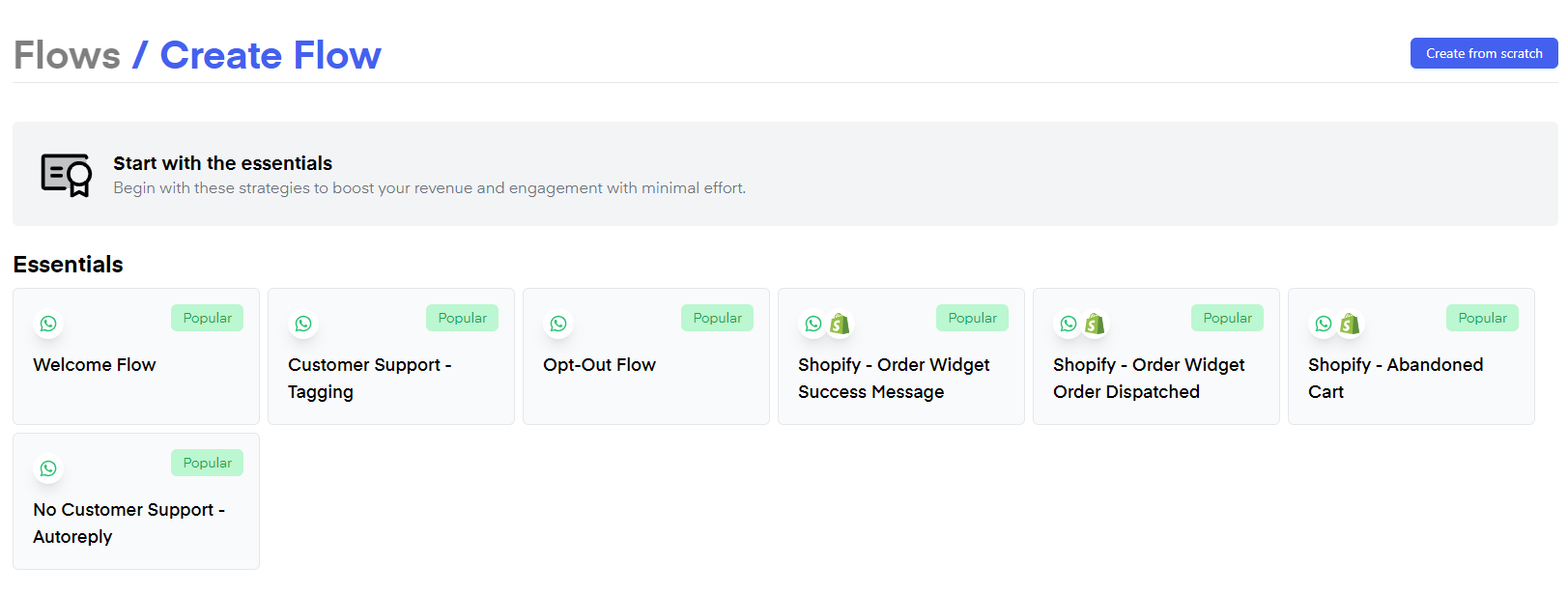
Task: Open Shopify - Abandoned Cart template title
Action: click(x=1394, y=378)
